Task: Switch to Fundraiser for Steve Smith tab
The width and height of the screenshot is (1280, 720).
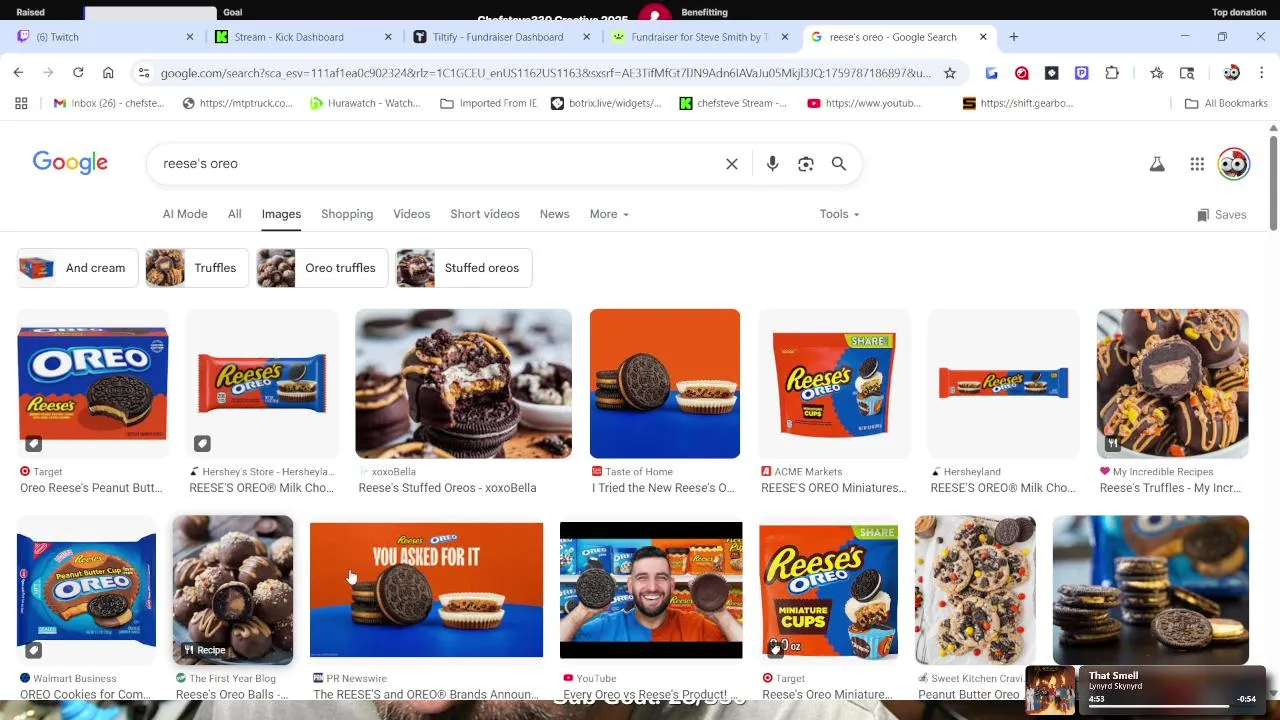Action: pos(700,37)
